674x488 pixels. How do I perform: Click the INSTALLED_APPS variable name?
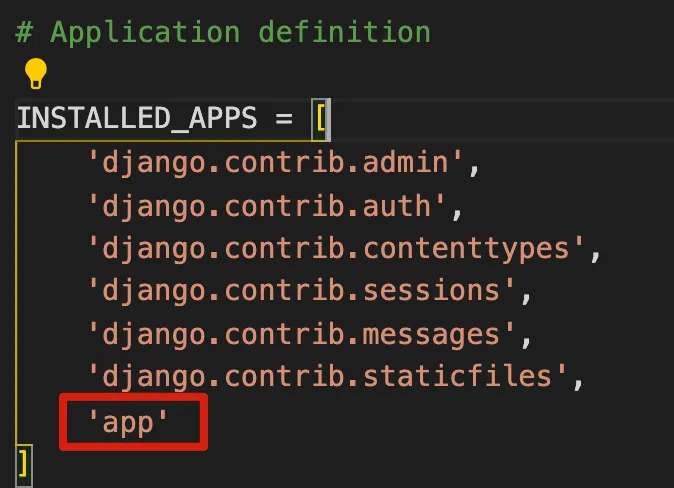pyautogui.click(x=137, y=118)
